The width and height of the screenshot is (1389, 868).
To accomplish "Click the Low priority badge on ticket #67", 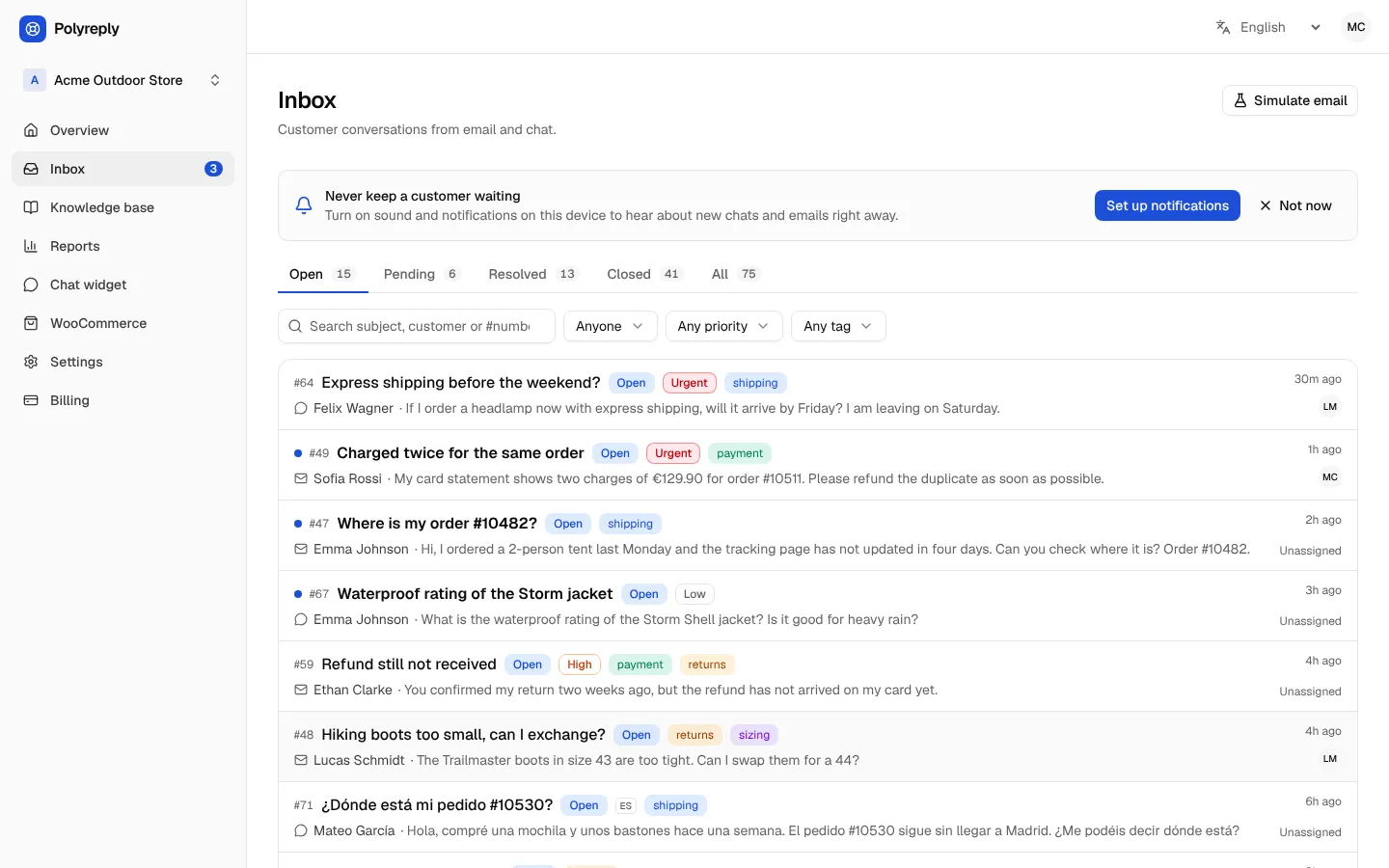I will coord(694,594).
